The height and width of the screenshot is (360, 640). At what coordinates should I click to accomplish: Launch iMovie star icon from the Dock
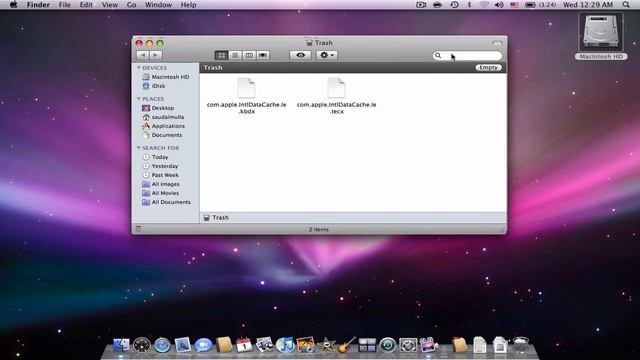click(326, 345)
